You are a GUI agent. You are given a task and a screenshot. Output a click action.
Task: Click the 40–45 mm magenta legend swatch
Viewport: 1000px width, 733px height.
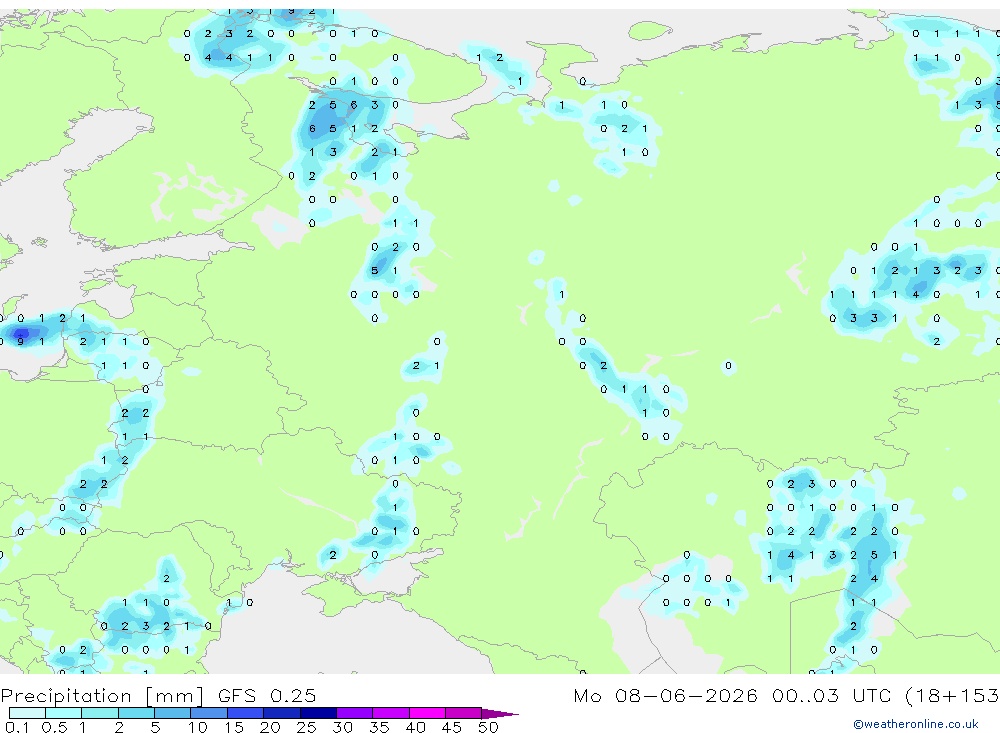coord(427,713)
